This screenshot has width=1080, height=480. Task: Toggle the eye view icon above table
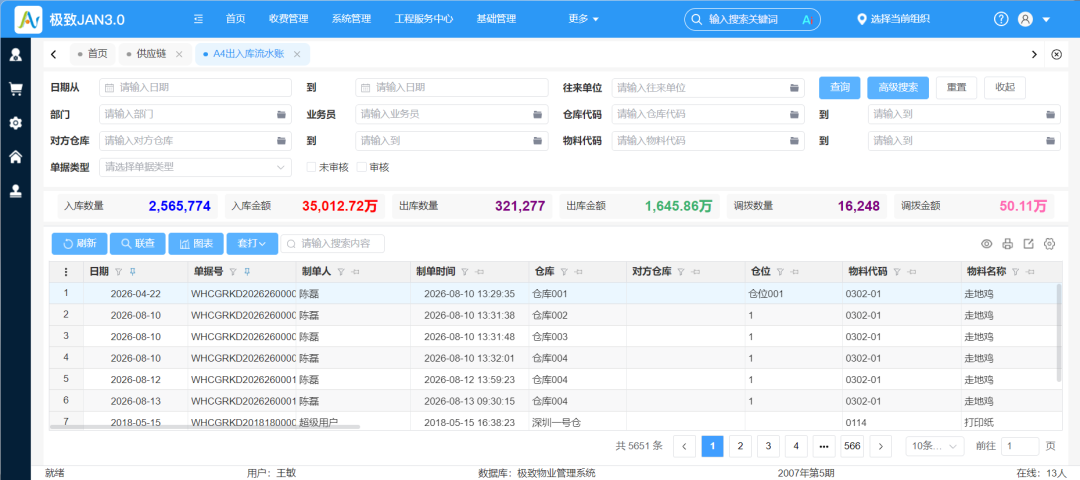point(986,244)
